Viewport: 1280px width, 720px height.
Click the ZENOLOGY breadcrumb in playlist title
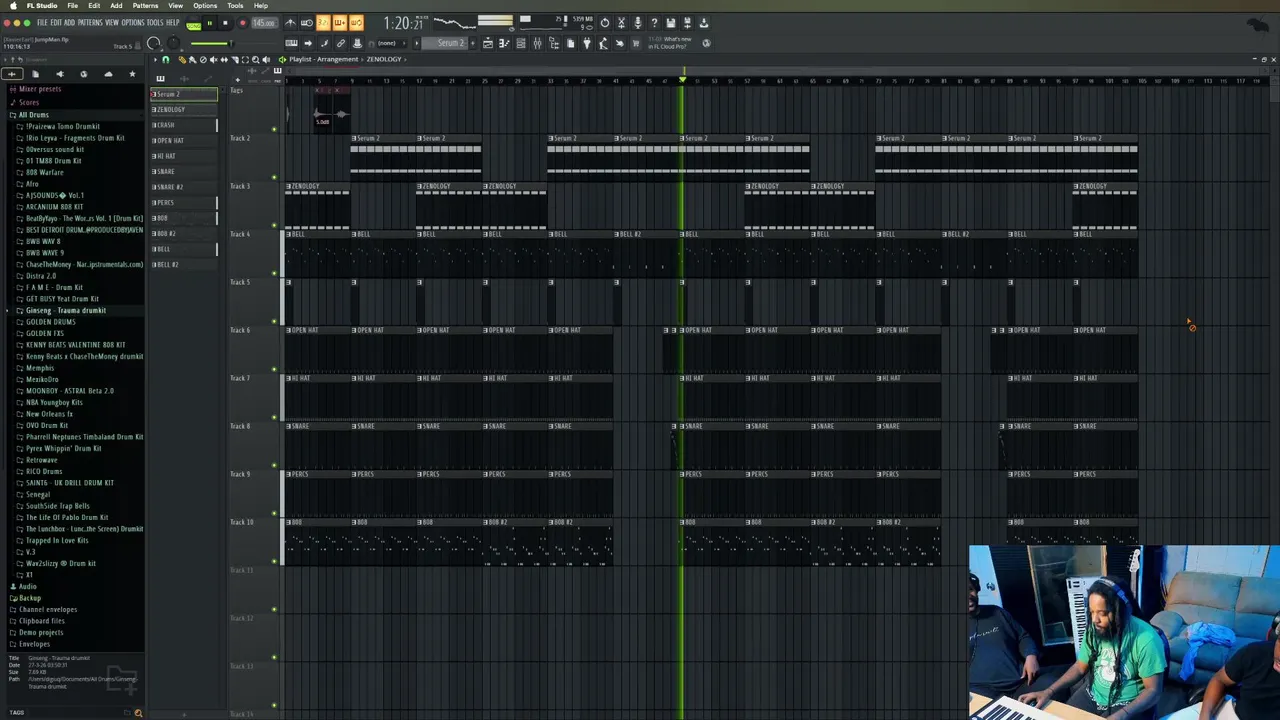384,59
